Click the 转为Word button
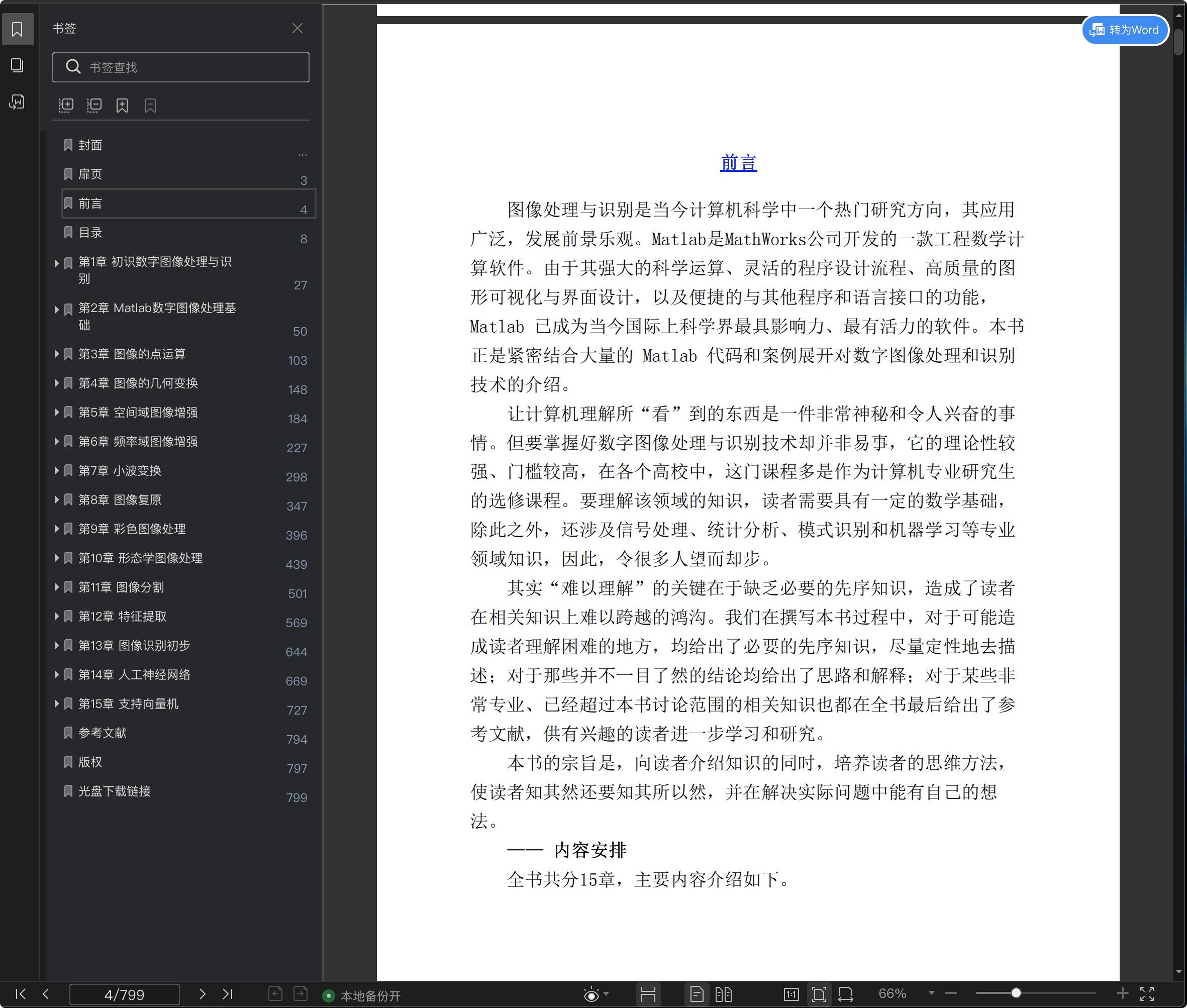The image size is (1187, 1008). [1125, 30]
